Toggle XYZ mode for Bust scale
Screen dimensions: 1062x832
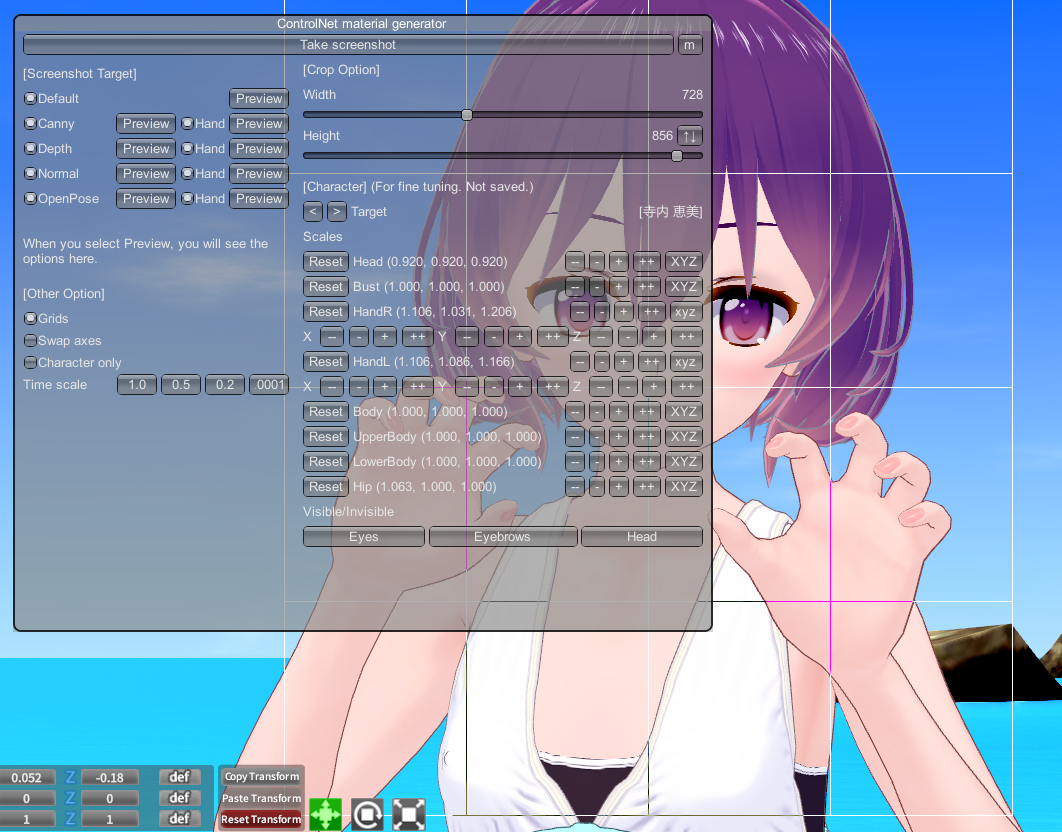point(683,287)
